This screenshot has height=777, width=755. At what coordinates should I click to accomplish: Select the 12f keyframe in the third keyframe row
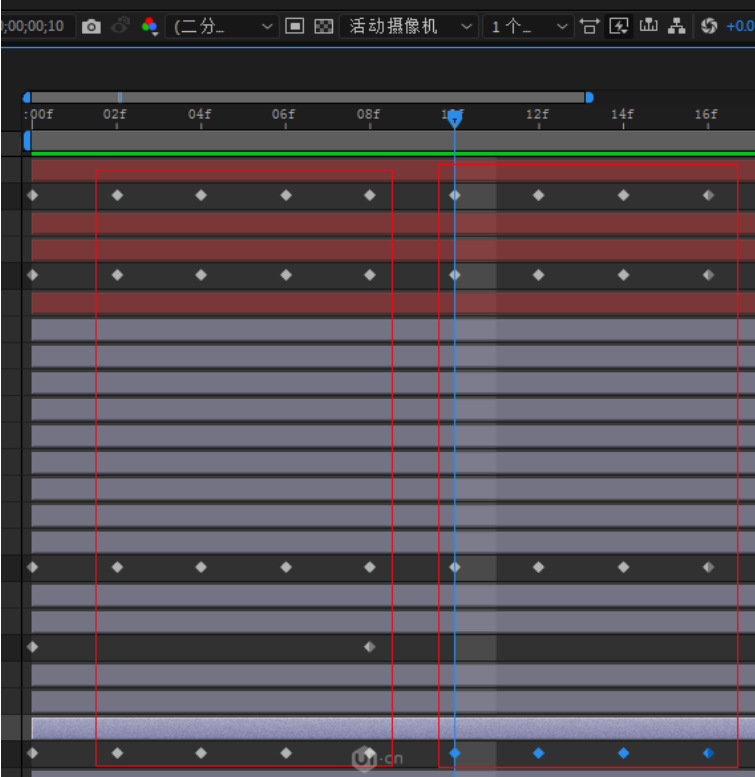(539, 567)
